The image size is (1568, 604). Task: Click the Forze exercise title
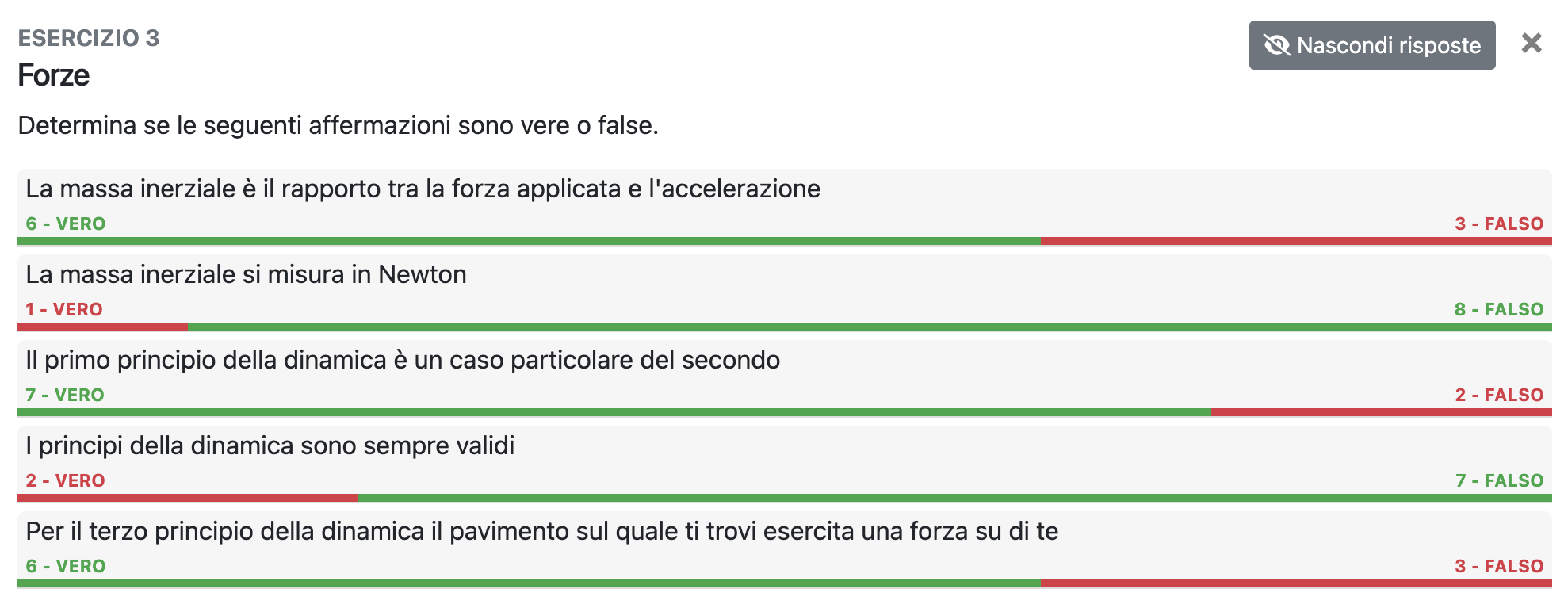(x=53, y=77)
